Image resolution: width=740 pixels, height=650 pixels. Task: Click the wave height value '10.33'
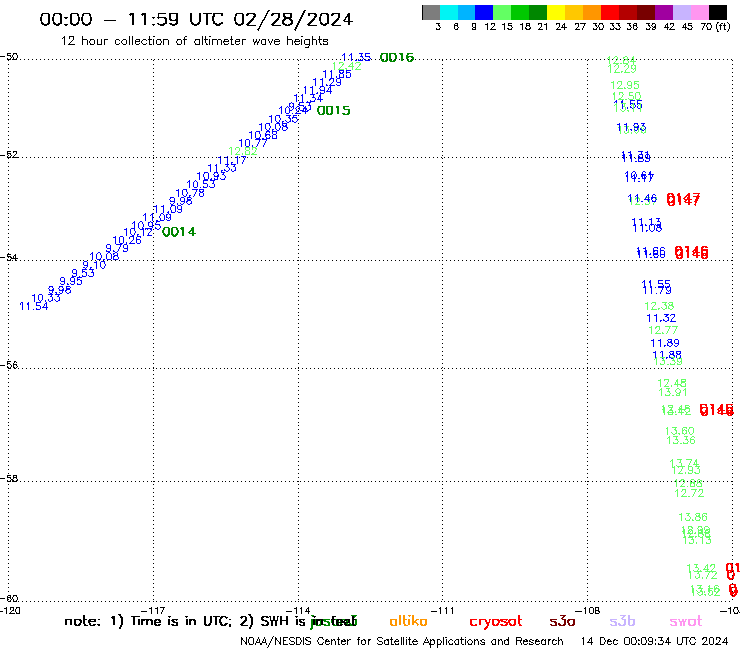coord(46,298)
